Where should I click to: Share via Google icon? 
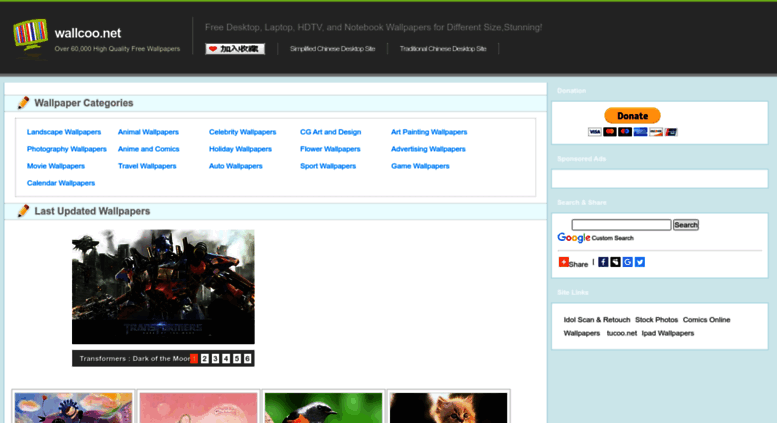627,262
